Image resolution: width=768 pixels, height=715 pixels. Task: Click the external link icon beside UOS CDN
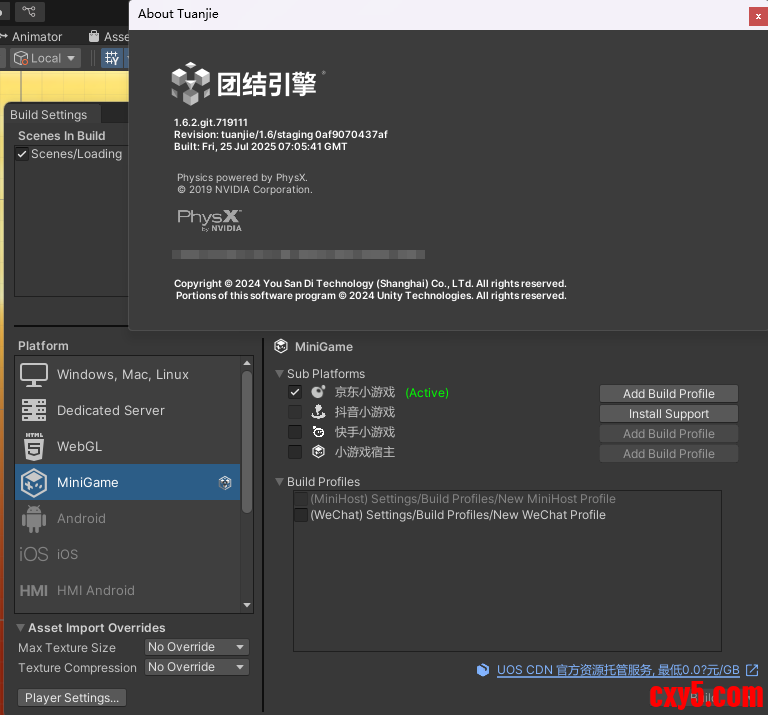(x=751, y=670)
